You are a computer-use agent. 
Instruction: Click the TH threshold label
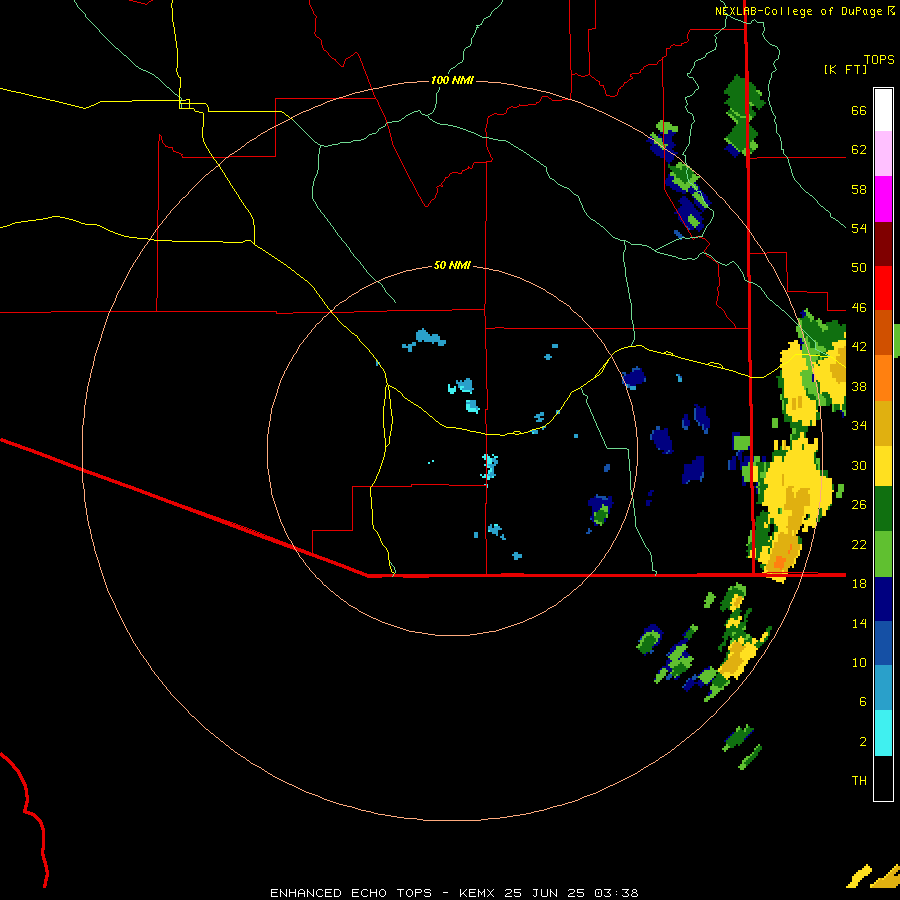coord(859,781)
